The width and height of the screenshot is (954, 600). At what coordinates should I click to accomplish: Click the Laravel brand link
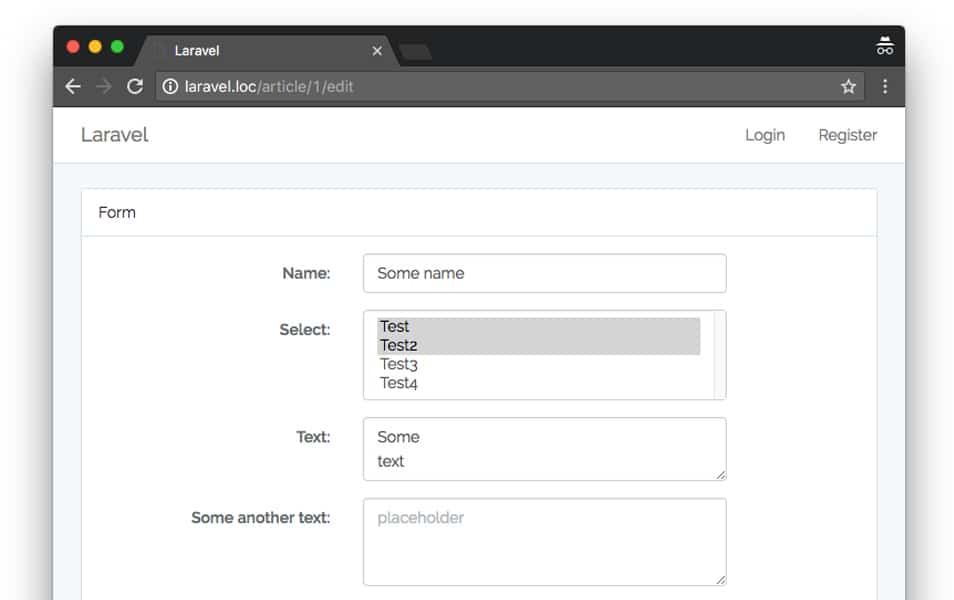(113, 134)
